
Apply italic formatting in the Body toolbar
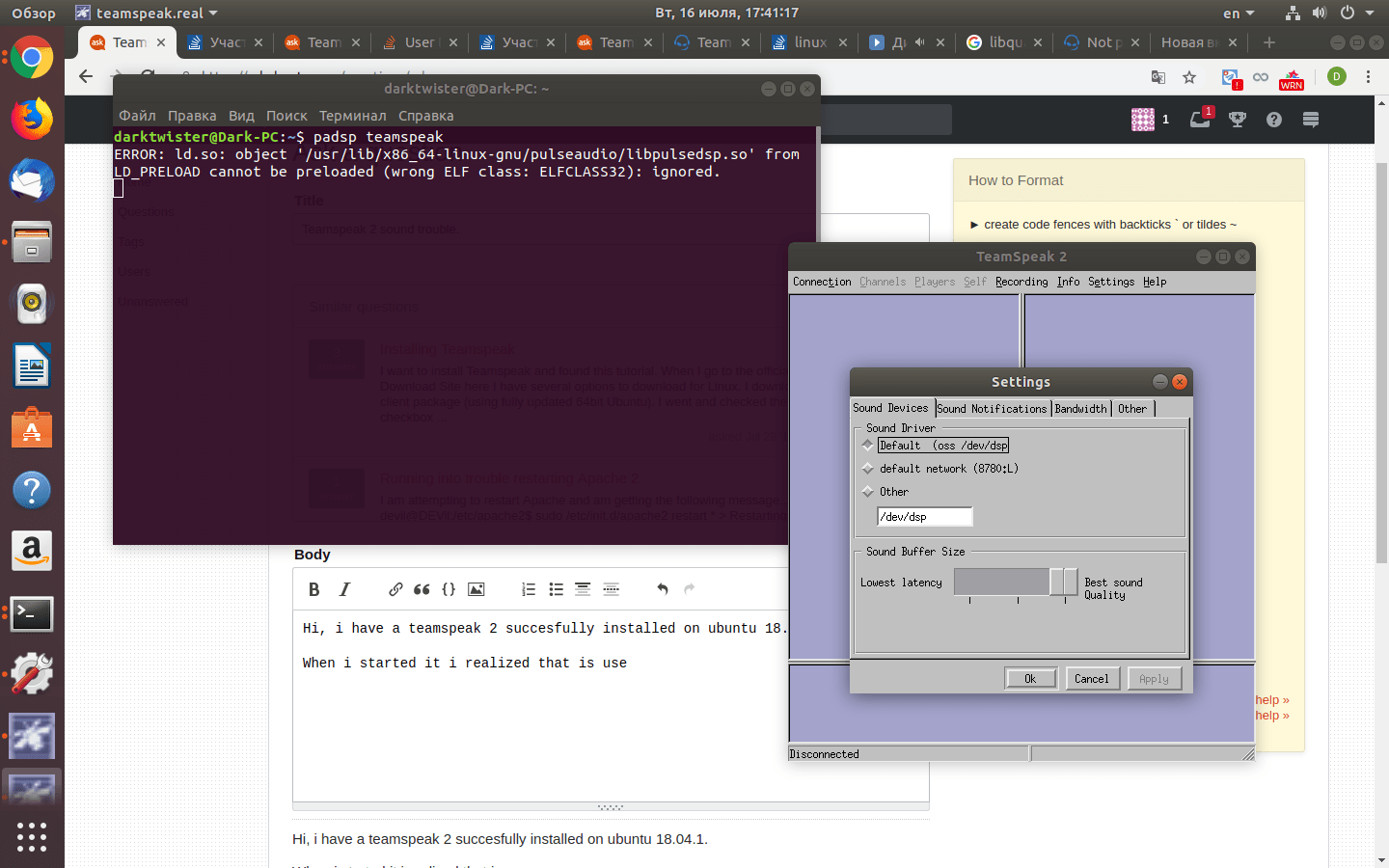point(344,589)
